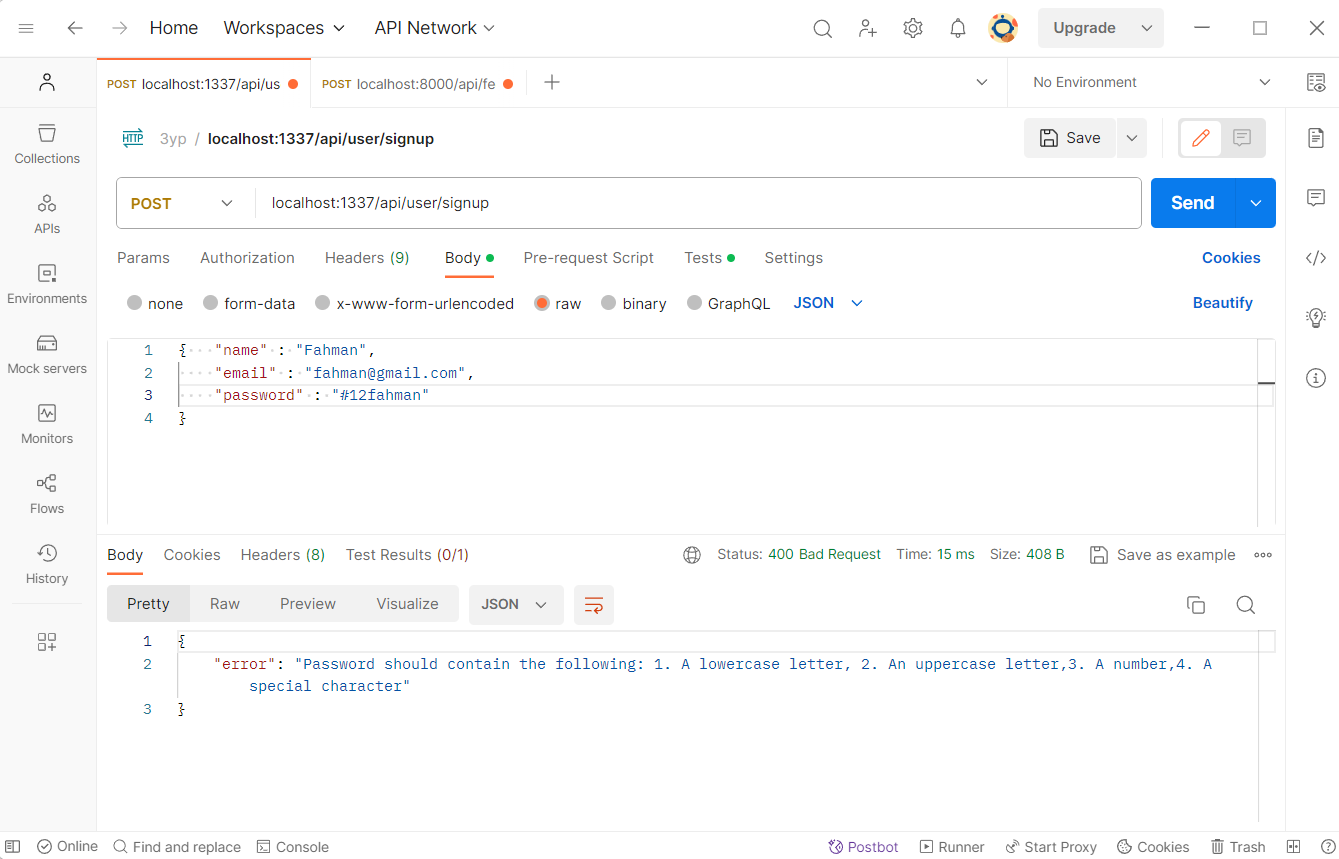The height and width of the screenshot is (859, 1339).
Task: Switch to the Headers (9) request tab
Action: tap(367, 258)
